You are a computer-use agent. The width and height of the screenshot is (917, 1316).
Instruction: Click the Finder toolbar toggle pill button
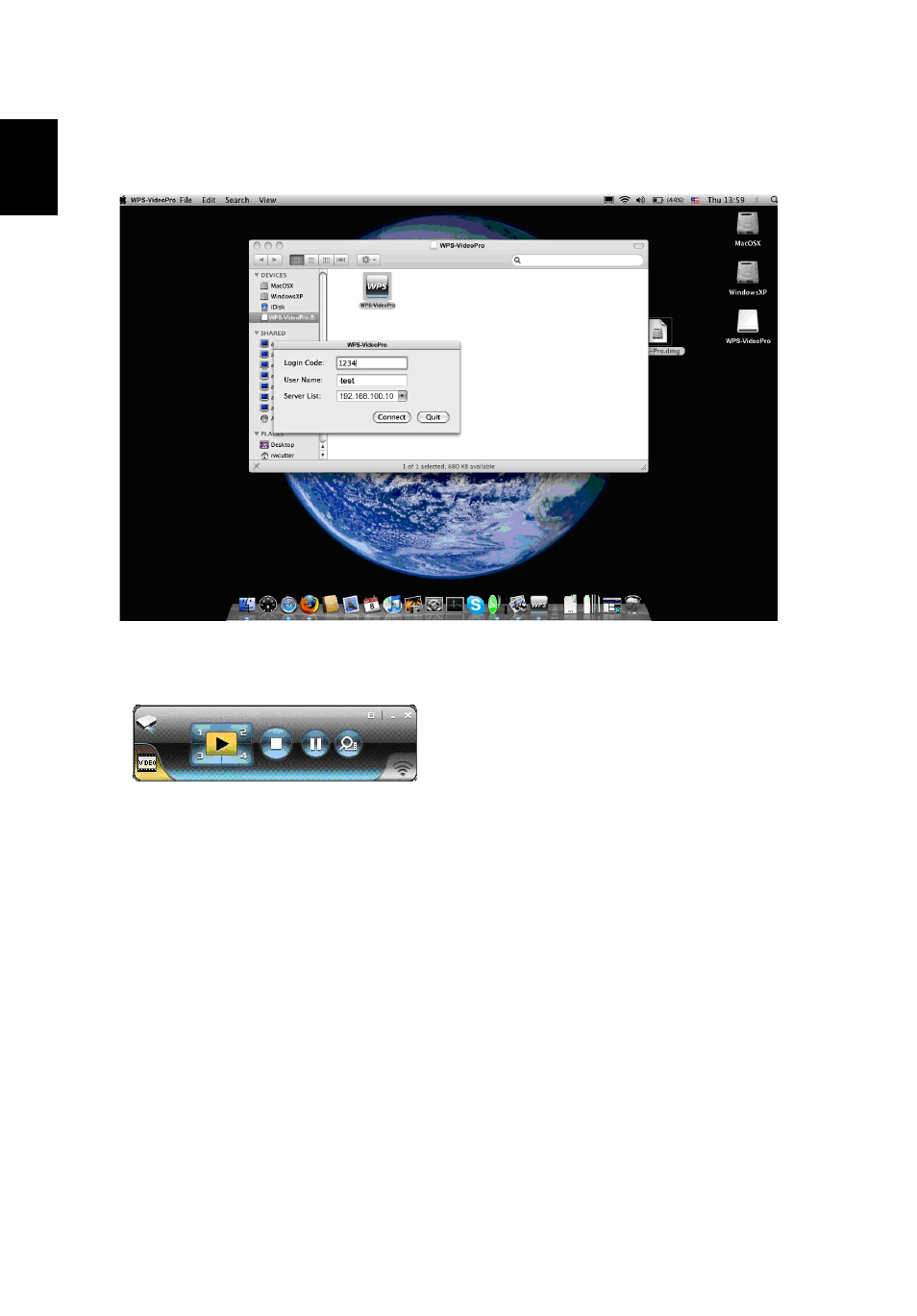638,245
